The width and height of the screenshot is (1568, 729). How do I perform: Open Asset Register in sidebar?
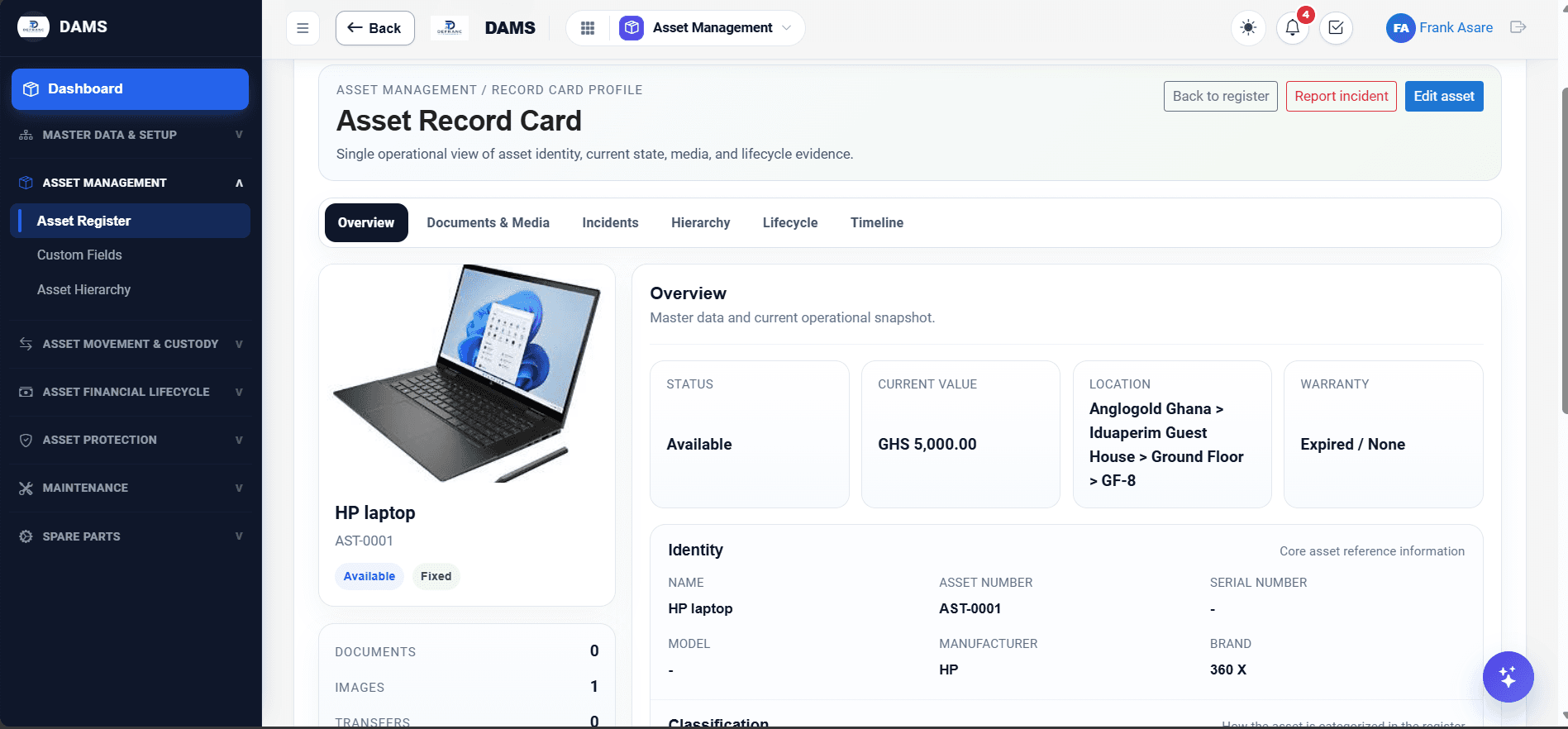[130, 221]
